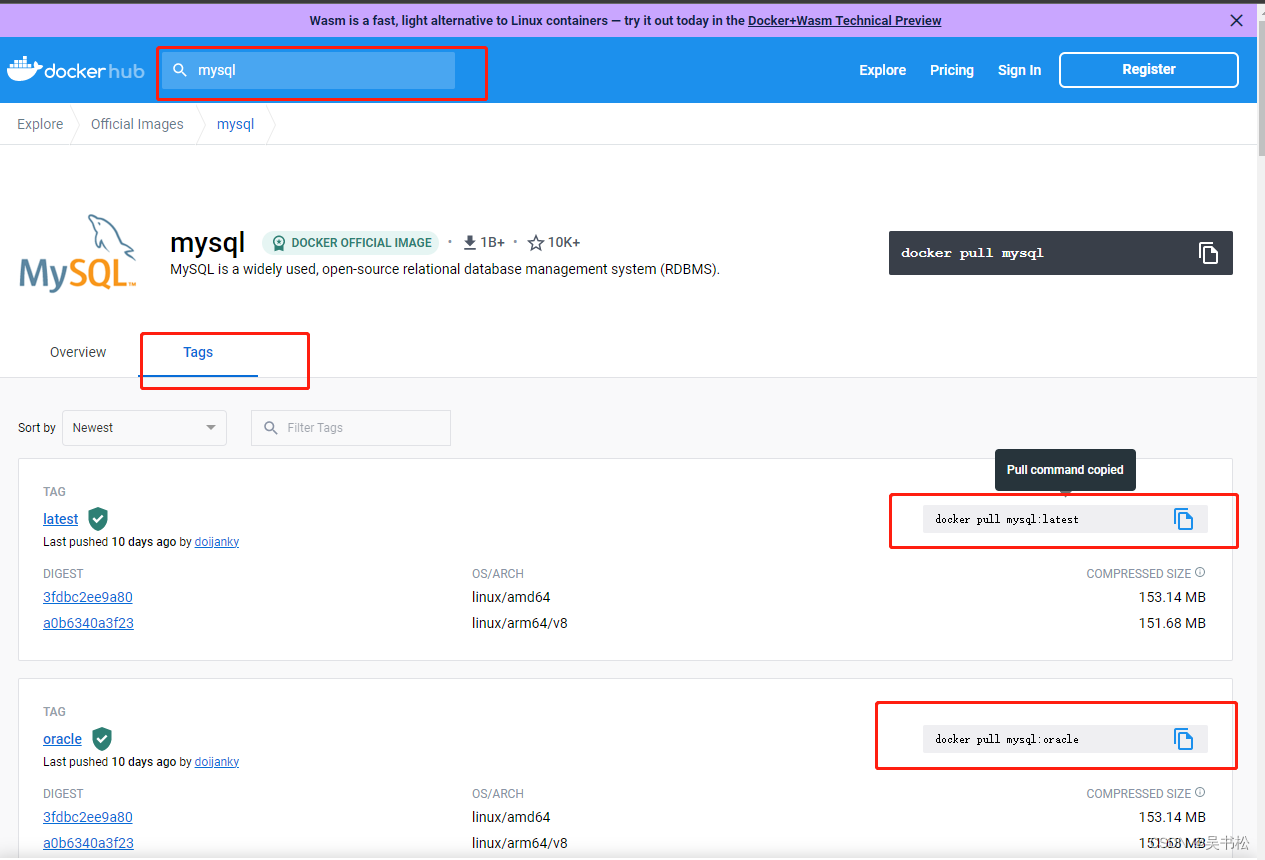Open doijanky profile under oracle tag

click(216, 762)
